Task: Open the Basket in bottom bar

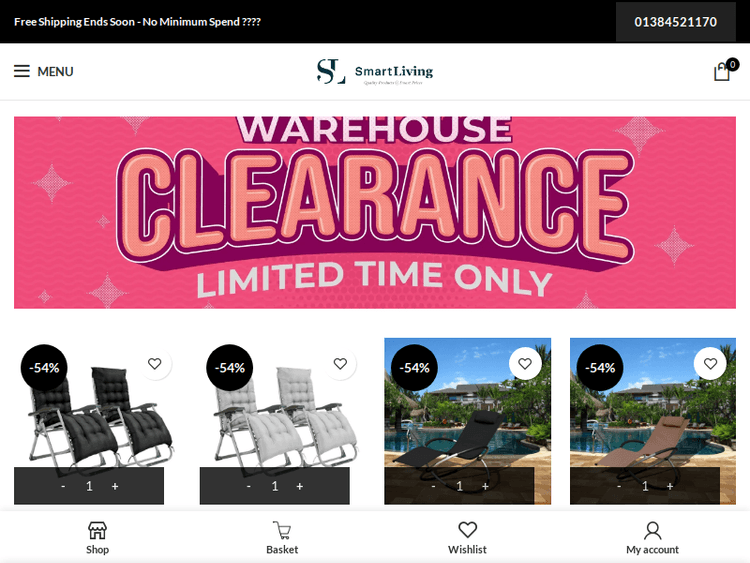Action: [282, 538]
